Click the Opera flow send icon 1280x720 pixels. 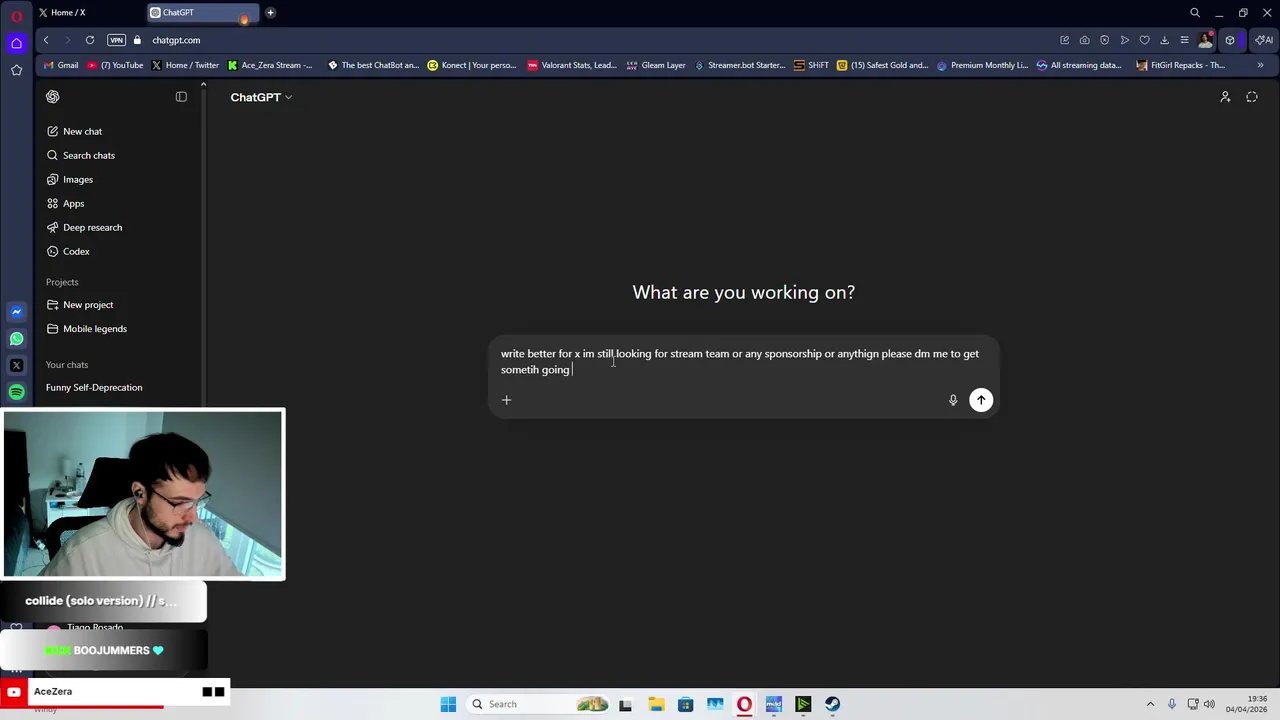click(x=1125, y=40)
